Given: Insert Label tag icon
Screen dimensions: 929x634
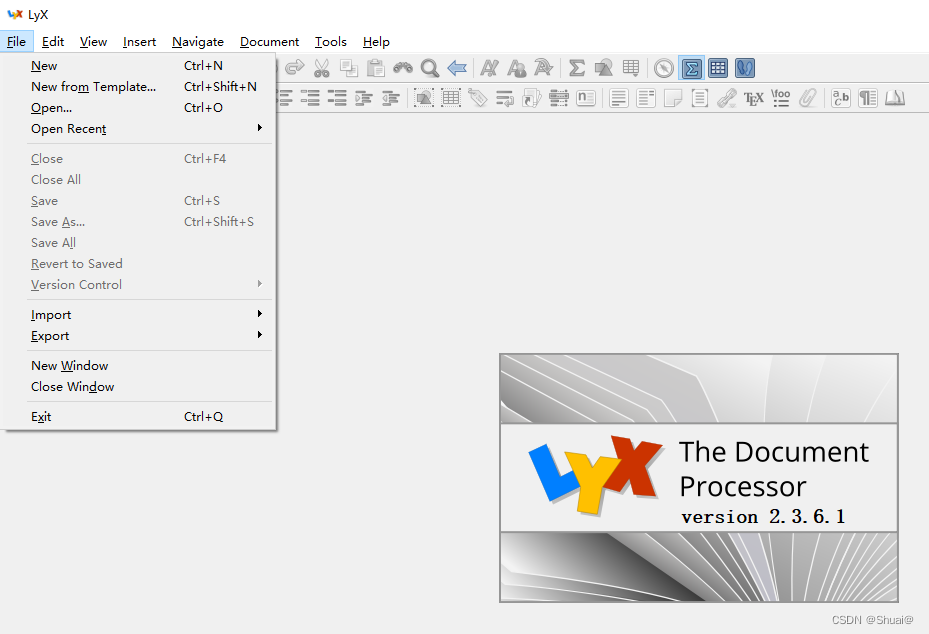Looking at the screenshot, I should tap(478, 98).
